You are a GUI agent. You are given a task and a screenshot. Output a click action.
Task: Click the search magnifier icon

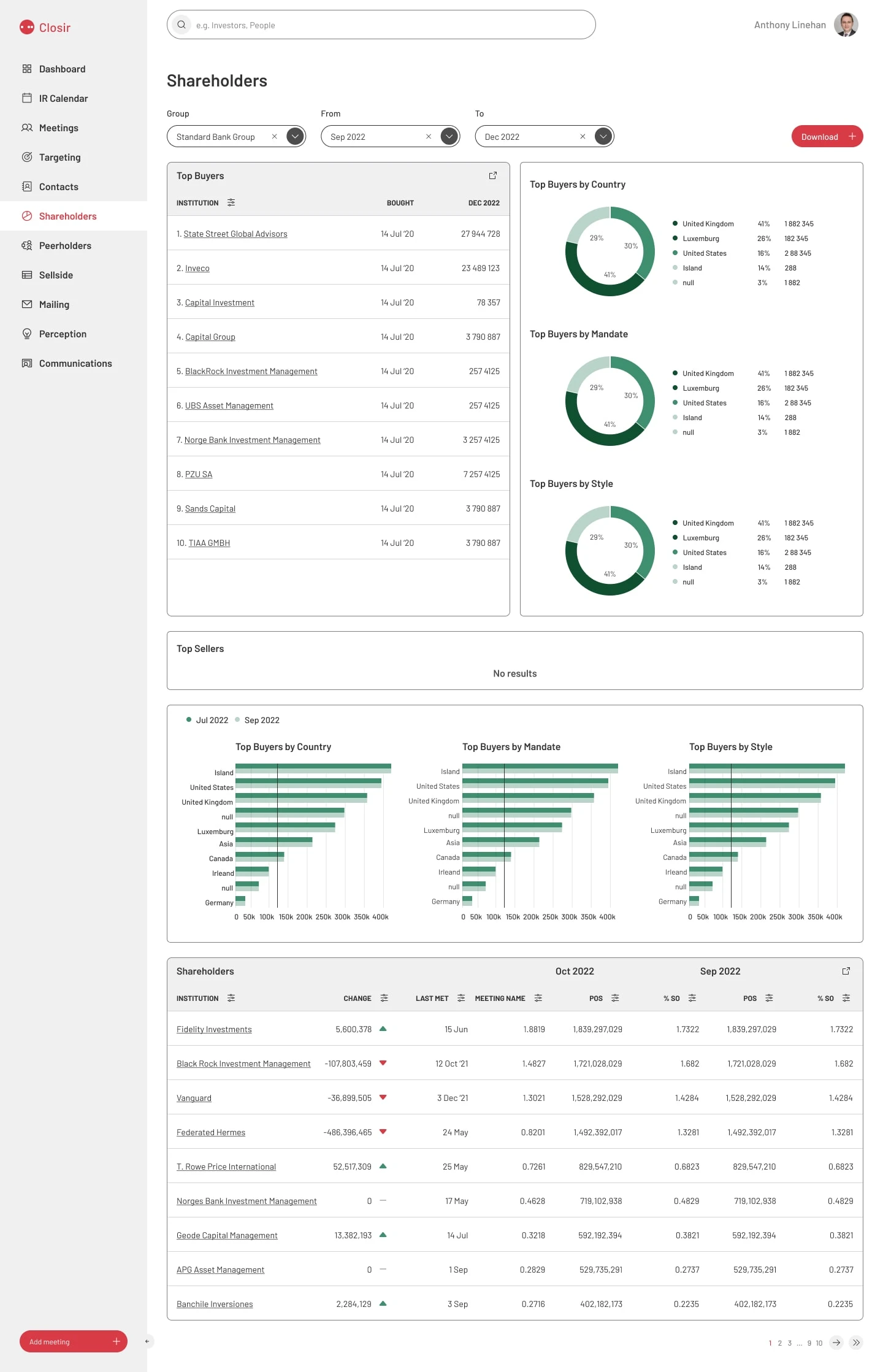coord(182,25)
